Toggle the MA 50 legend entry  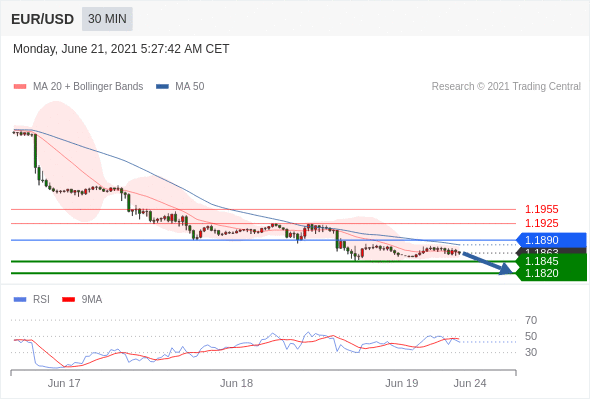point(180,87)
